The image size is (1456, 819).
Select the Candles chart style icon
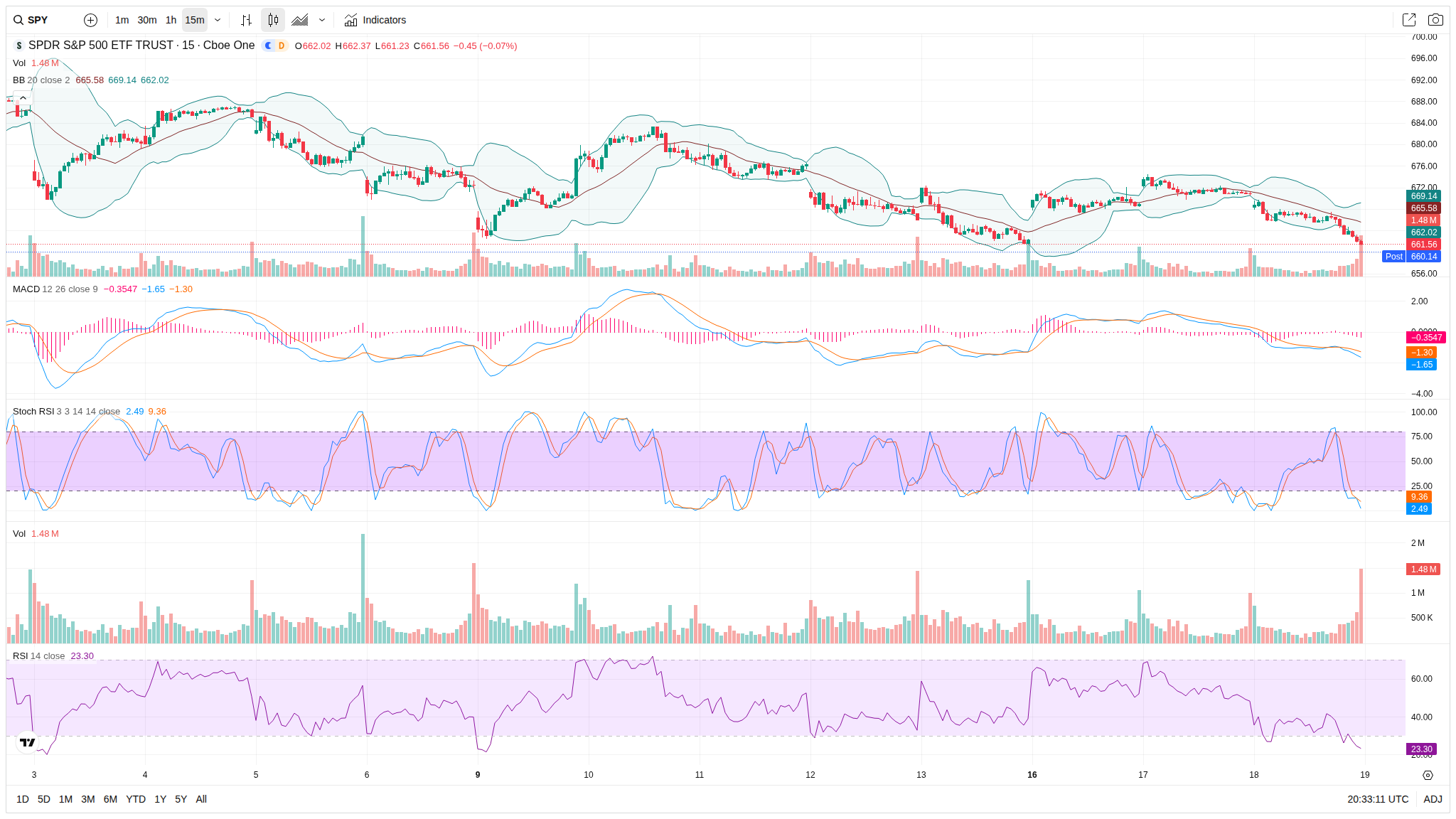pyautogui.click(x=273, y=20)
